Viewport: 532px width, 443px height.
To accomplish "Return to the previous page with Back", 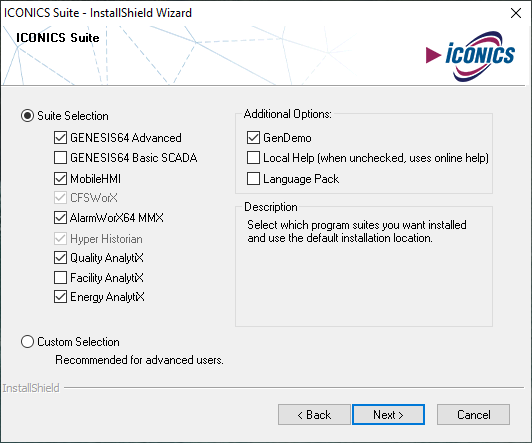I will 314,415.
